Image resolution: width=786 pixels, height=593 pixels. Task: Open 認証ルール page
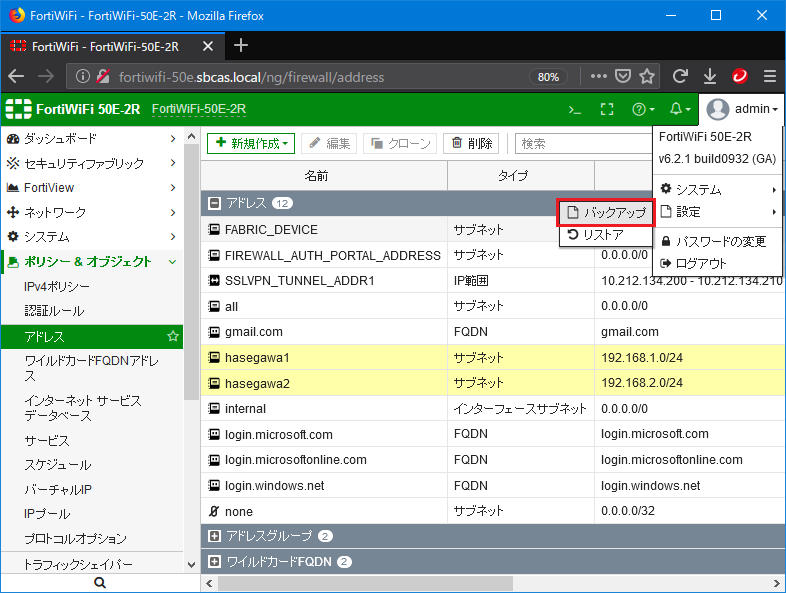coord(92,311)
